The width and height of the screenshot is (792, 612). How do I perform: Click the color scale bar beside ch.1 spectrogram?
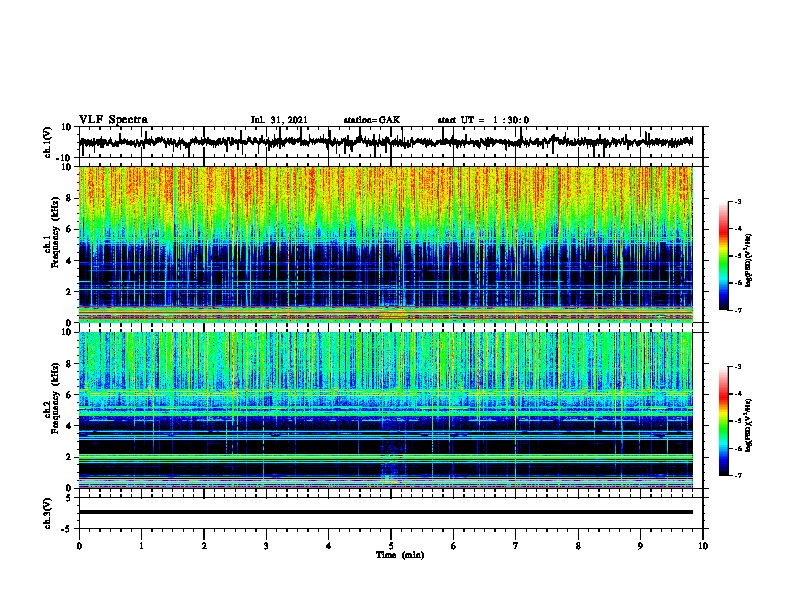coord(723,256)
